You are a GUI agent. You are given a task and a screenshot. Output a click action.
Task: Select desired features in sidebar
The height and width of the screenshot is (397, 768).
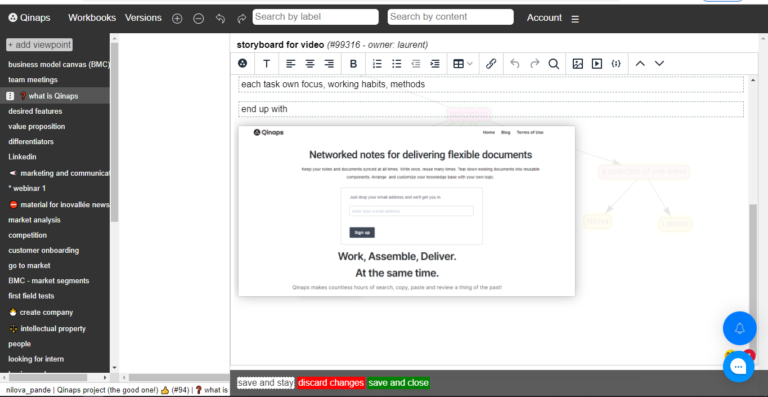tap(35, 112)
